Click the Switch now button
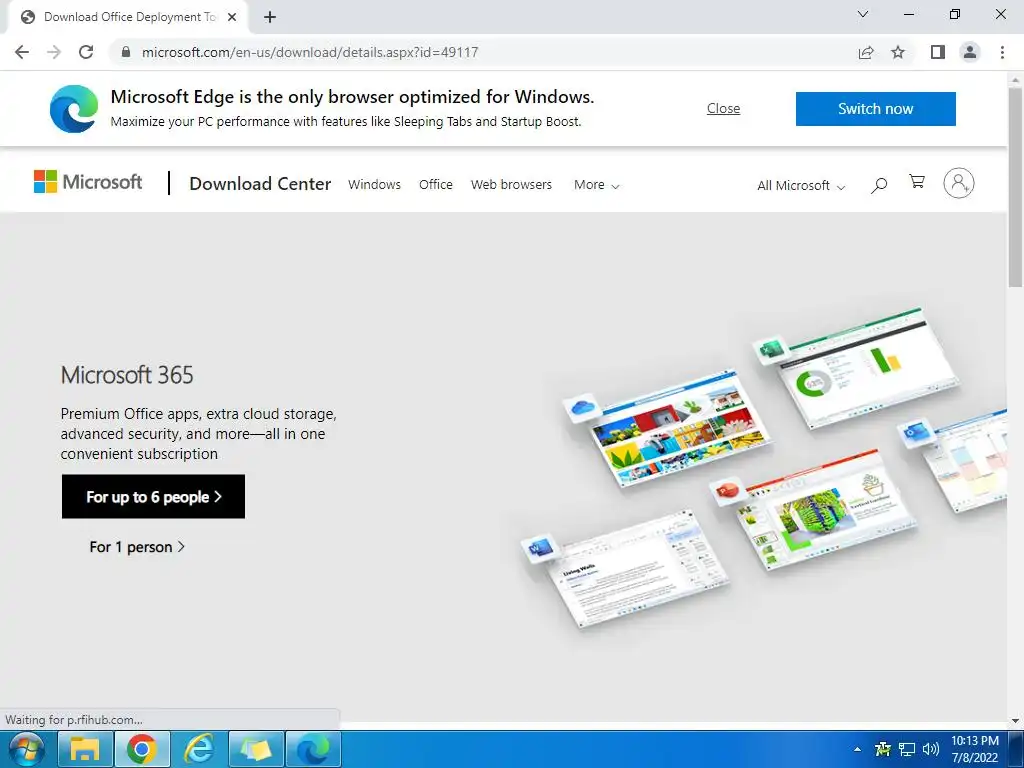This screenshot has width=1024, height=768. tap(875, 108)
